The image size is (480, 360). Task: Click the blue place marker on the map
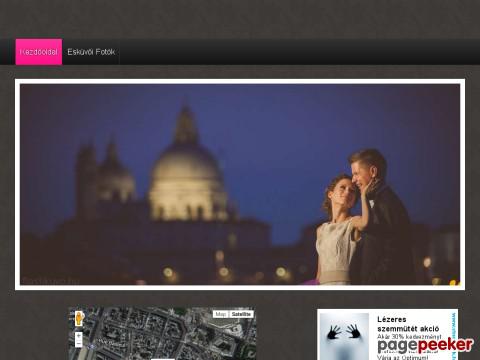(92, 347)
